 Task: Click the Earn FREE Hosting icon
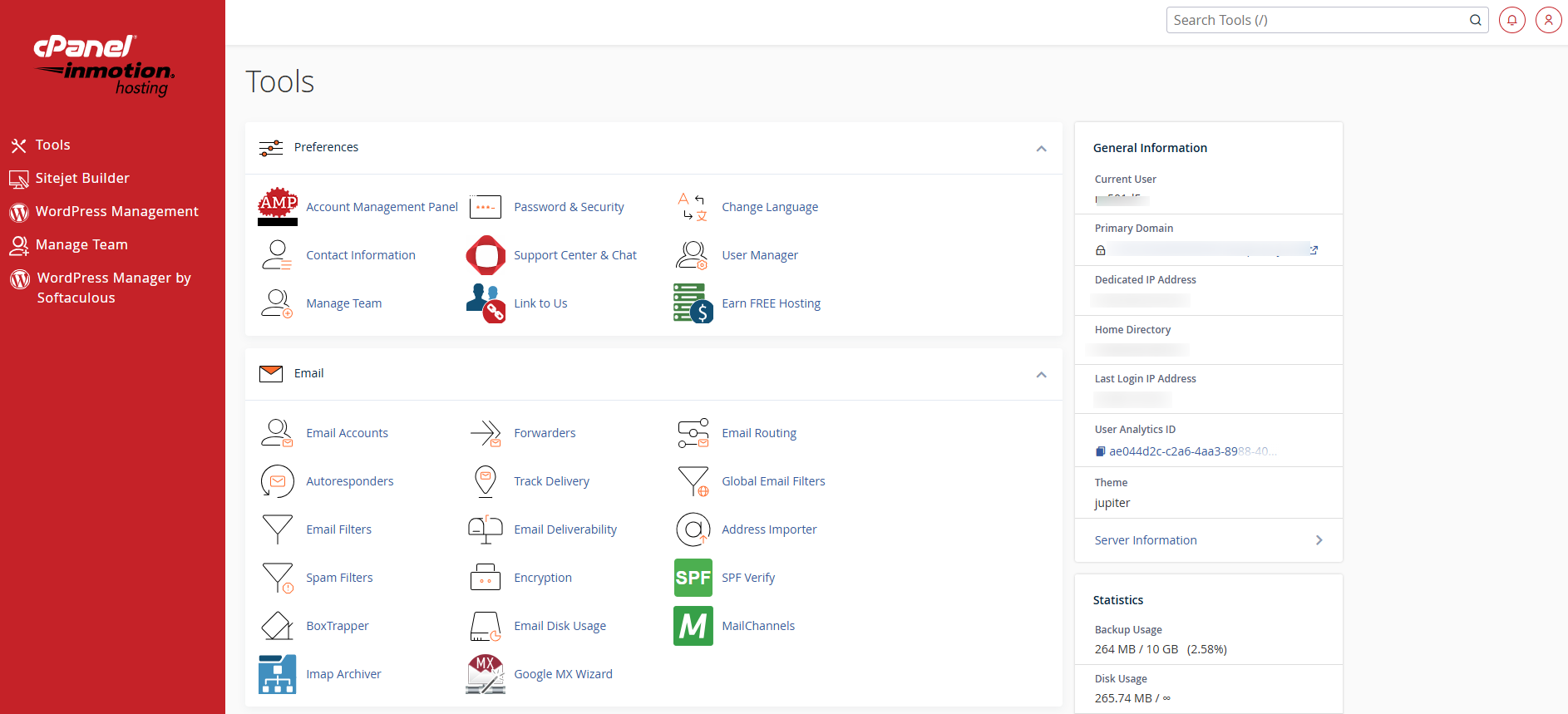[x=693, y=303]
